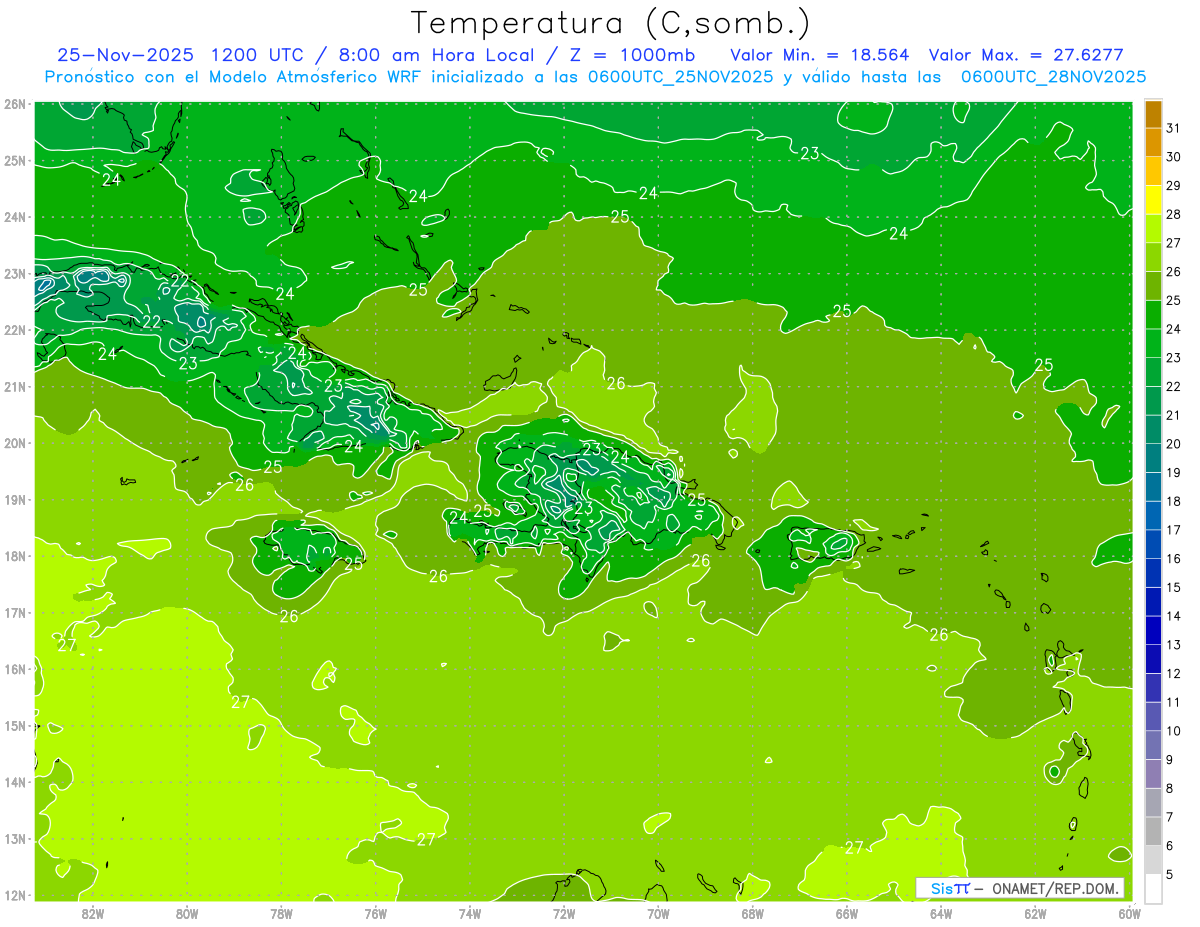1200x927 pixels.
Task: Select the date text '25-Nov-2025 1200 UTC'
Action: pos(182,55)
